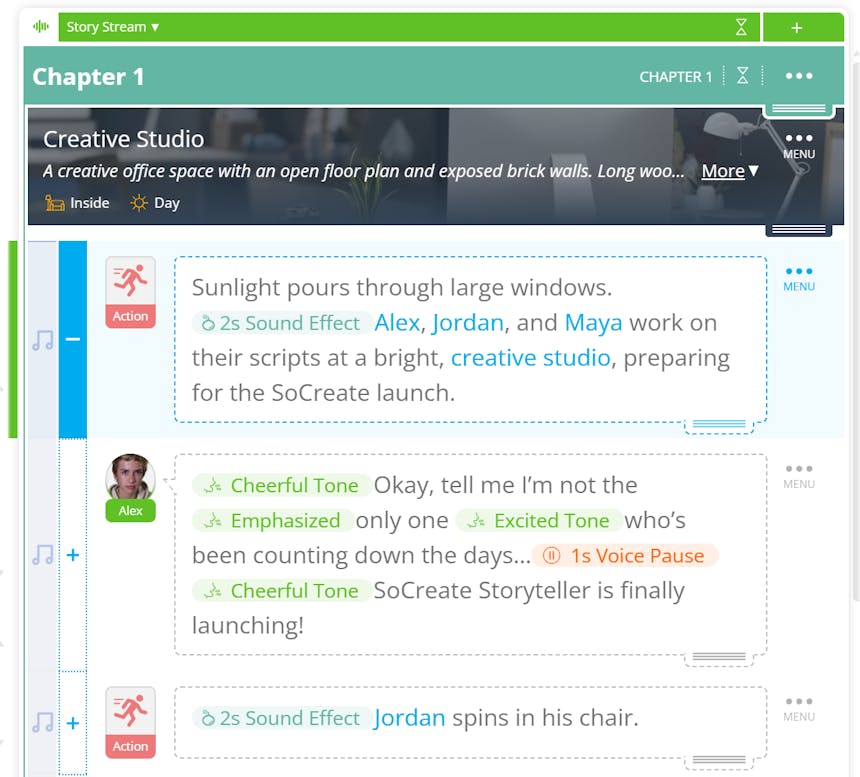Image resolution: width=860 pixels, height=777 pixels.
Task: Open MENU for Jordan spins action item
Action: click(x=799, y=709)
